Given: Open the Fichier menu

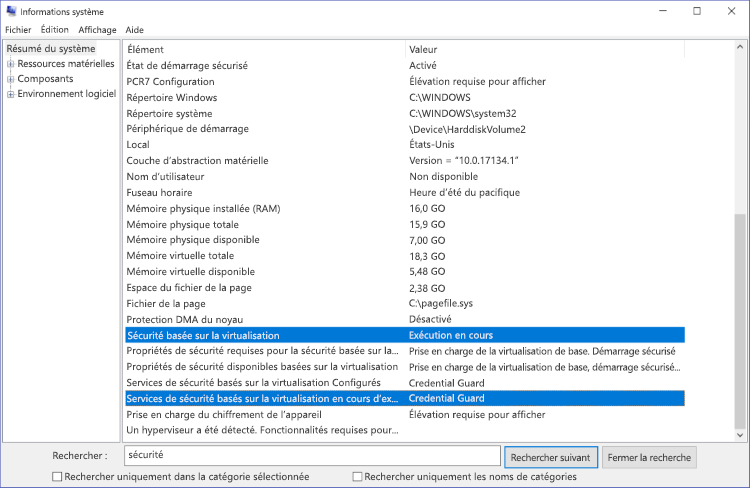Looking at the screenshot, I should point(18,30).
